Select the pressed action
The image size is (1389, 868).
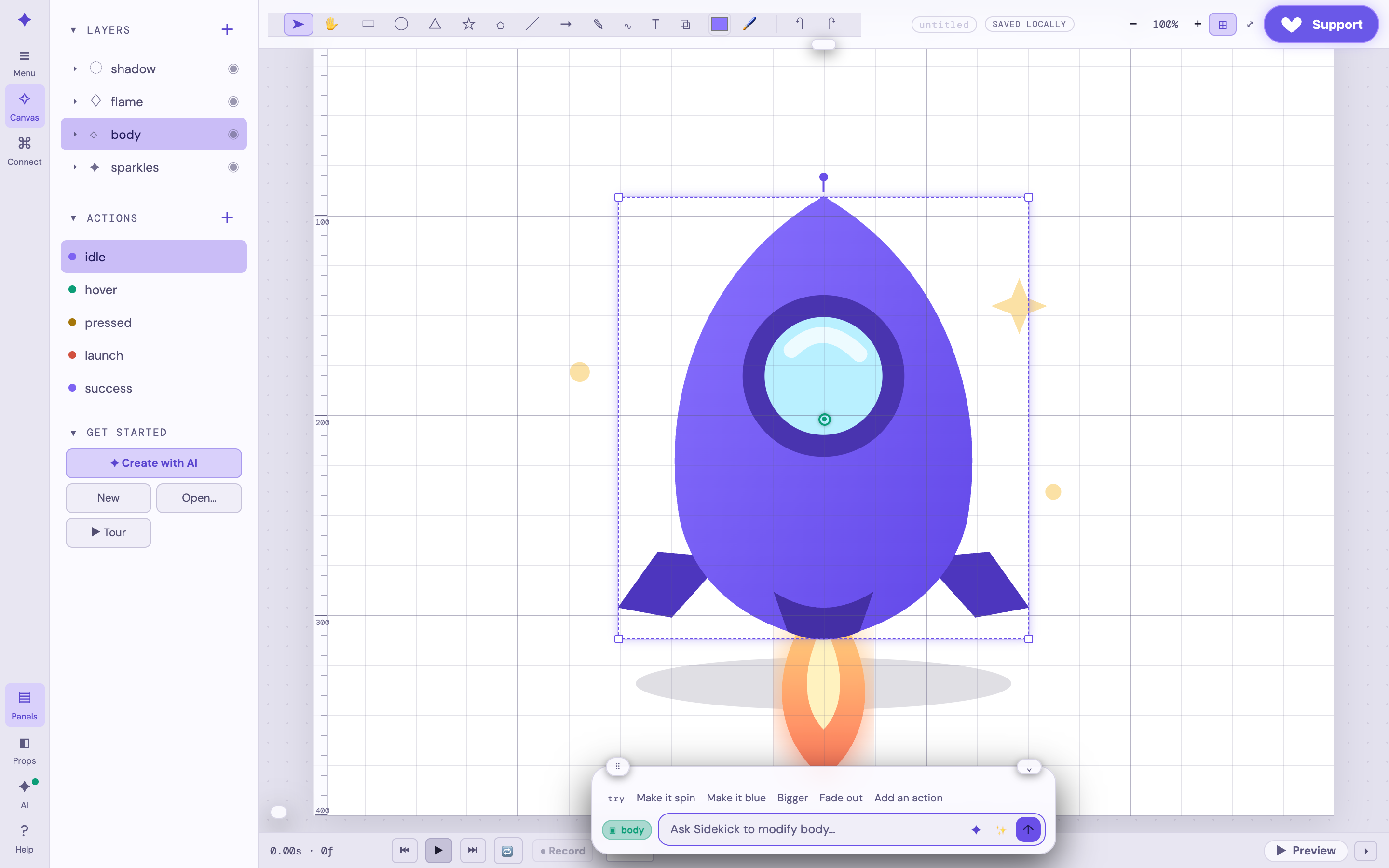tap(154, 322)
